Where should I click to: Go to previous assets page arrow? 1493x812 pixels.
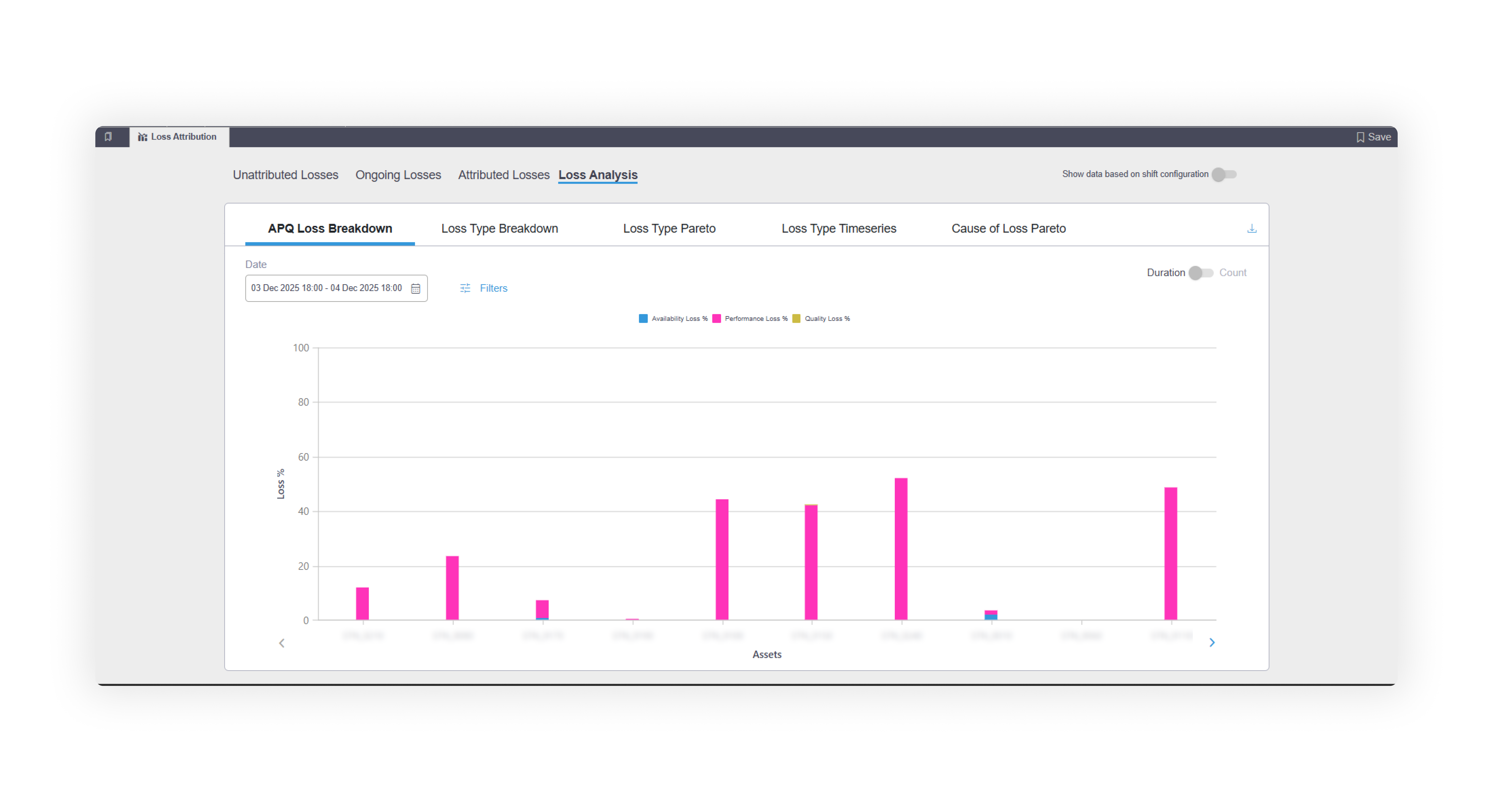pyautogui.click(x=282, y=643)
